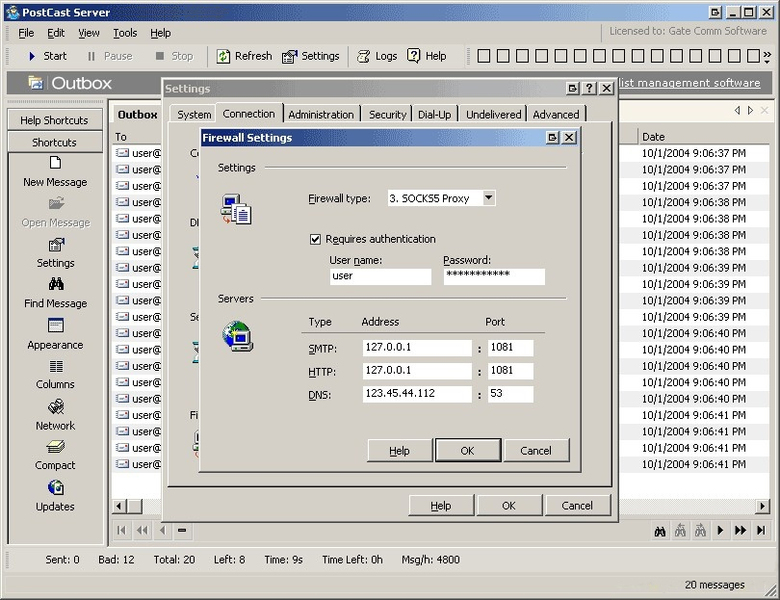This screenshot has width=780, height=600.
Task: Switch to the Undelivered tab
Action: 493,114
